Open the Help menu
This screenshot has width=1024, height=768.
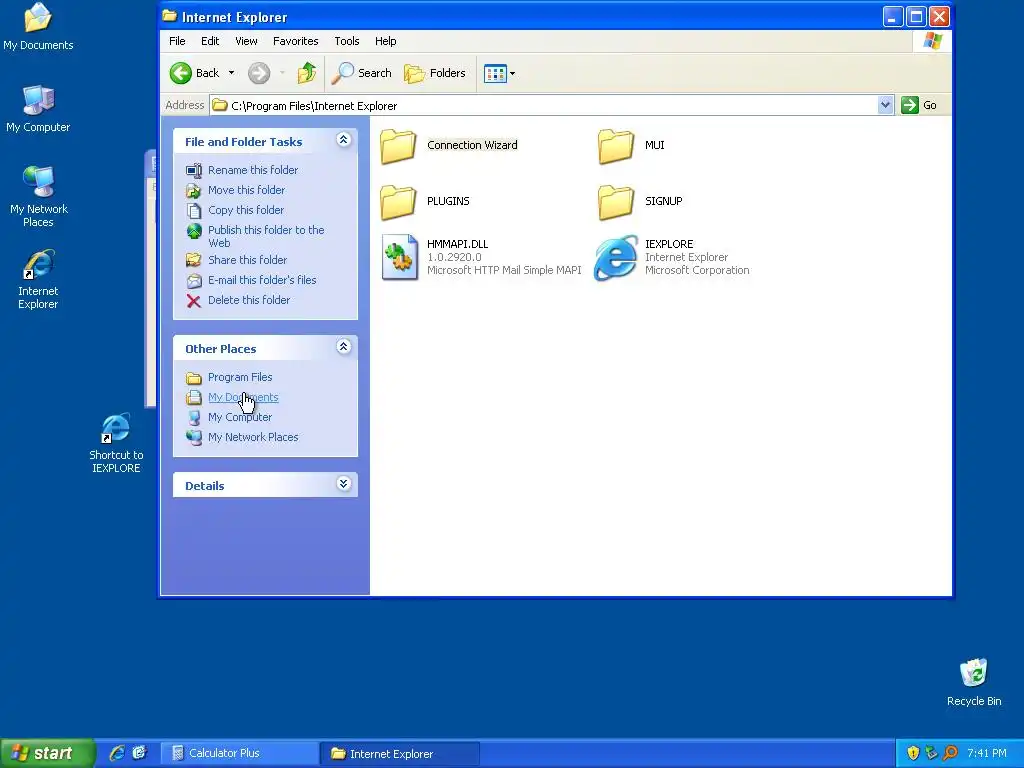pos(385,41)
